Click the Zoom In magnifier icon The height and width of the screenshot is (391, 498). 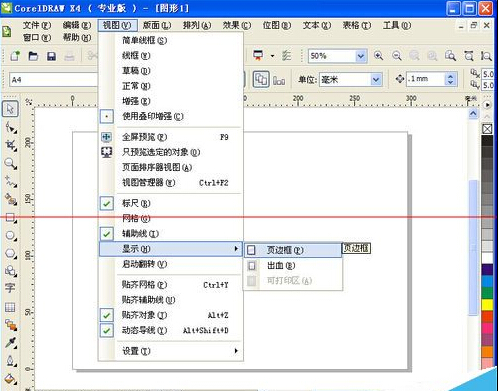click(378, 56)
